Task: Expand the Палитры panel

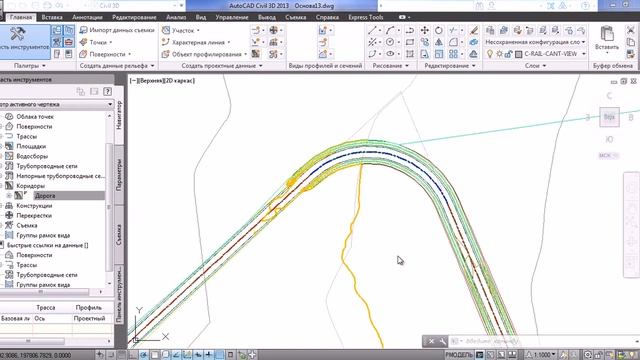Action: pos(30,66)
